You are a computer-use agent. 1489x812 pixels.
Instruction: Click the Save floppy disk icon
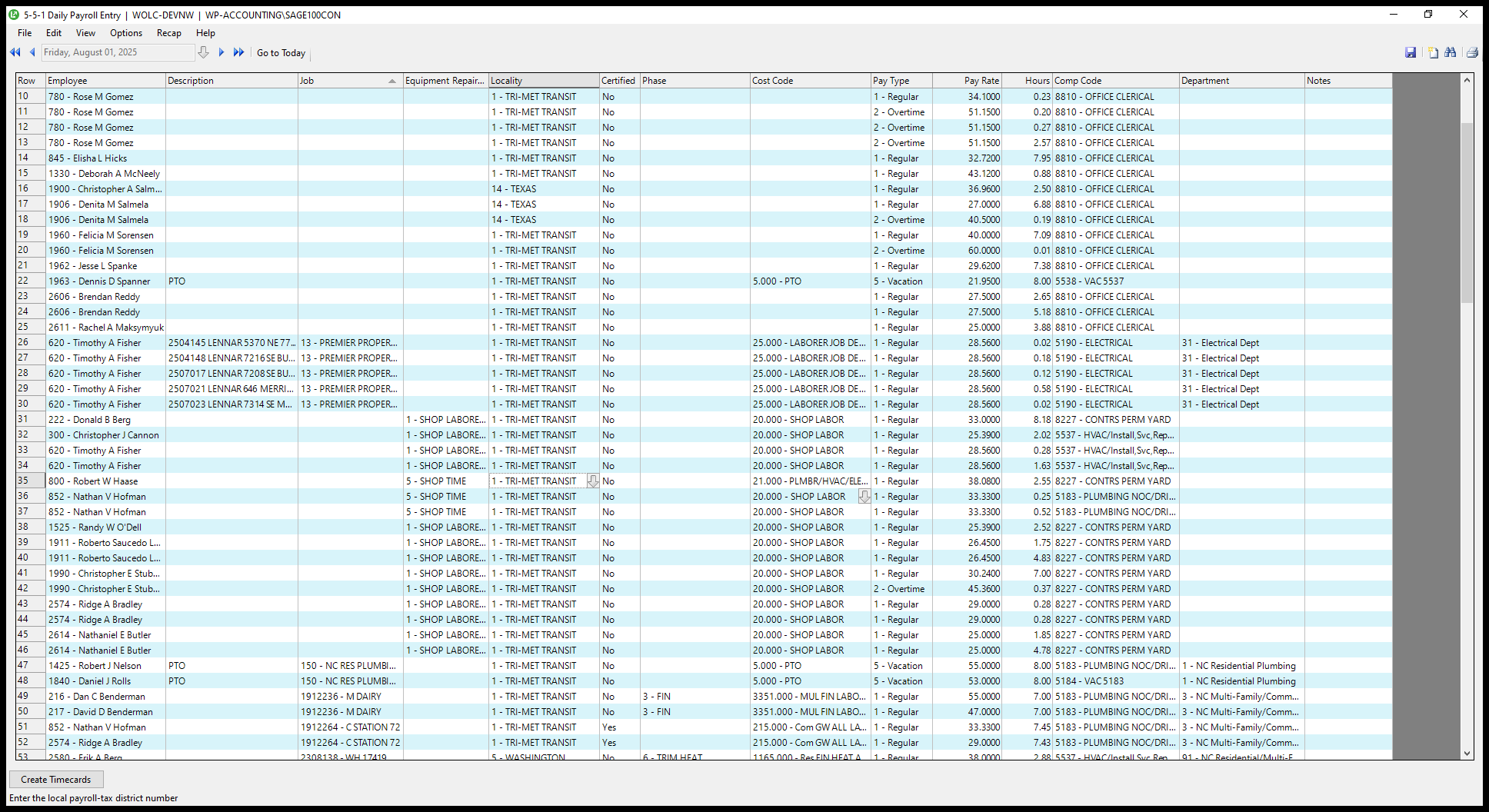tap(1411, 52)
